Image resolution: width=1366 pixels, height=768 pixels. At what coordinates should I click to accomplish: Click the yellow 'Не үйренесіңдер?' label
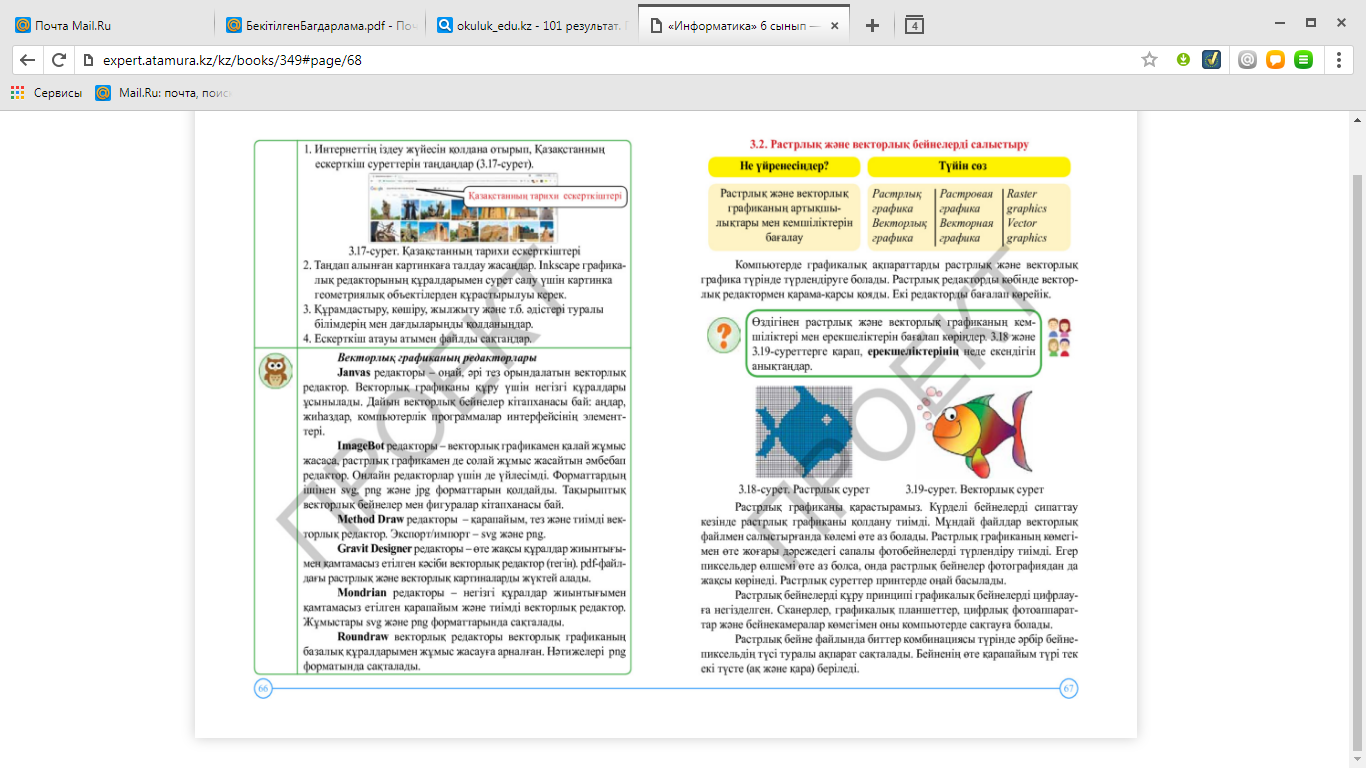784,166
